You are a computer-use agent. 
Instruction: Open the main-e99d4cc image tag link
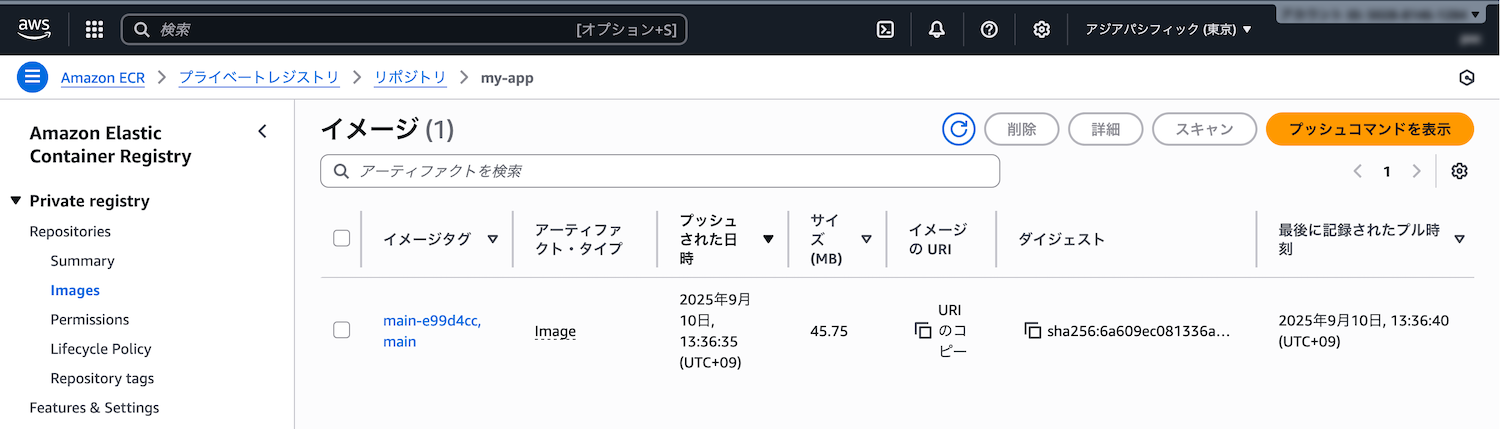(x=431, y=321)
